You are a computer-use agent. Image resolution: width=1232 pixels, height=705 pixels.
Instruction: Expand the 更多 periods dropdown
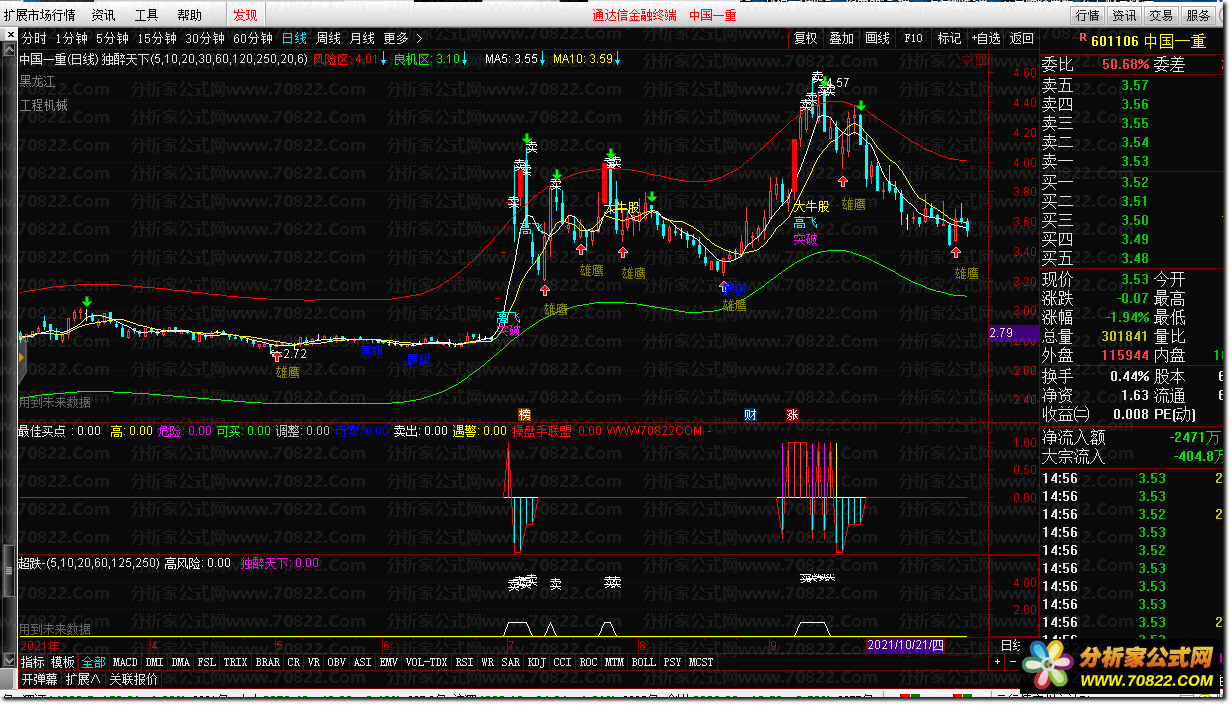tap(402, 39)
